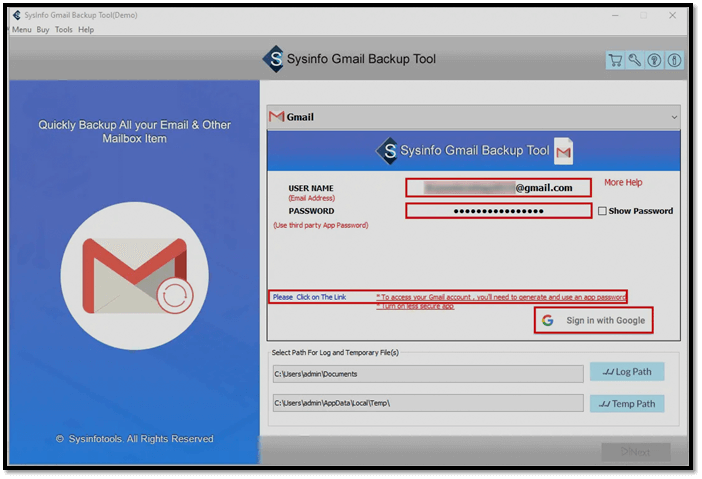Screen dimensions: 702x479
Task: Enable the Show Password checkbox
Action: point(602,211)
